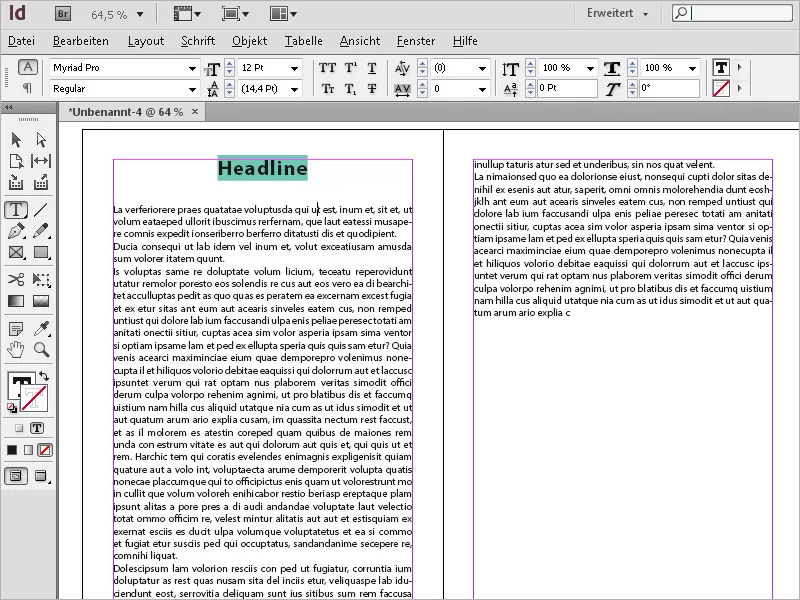Toggle underline formatting
This screenshot has width=800, height=600.
371,67
